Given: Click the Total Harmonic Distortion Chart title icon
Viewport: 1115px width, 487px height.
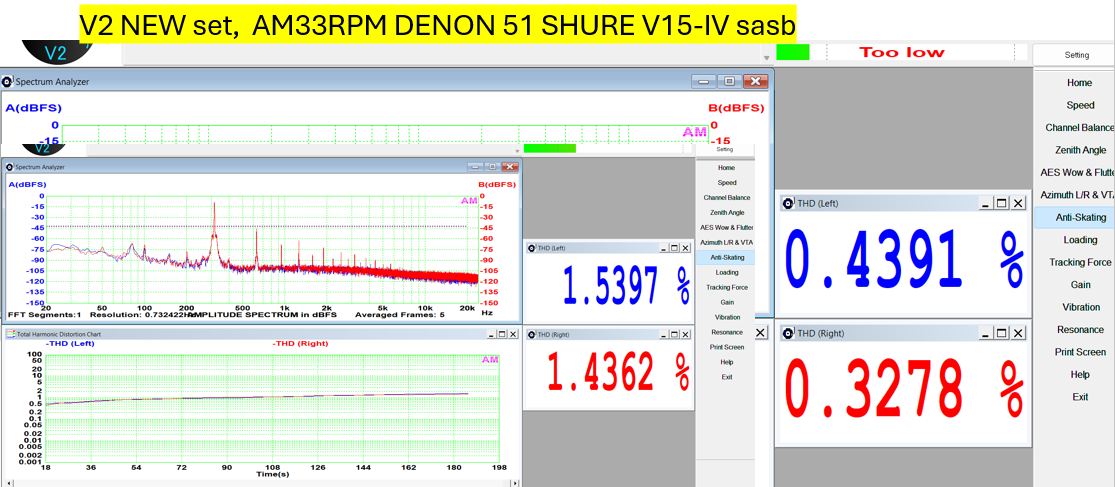Looking at the screenshot, I should [10, 333].
